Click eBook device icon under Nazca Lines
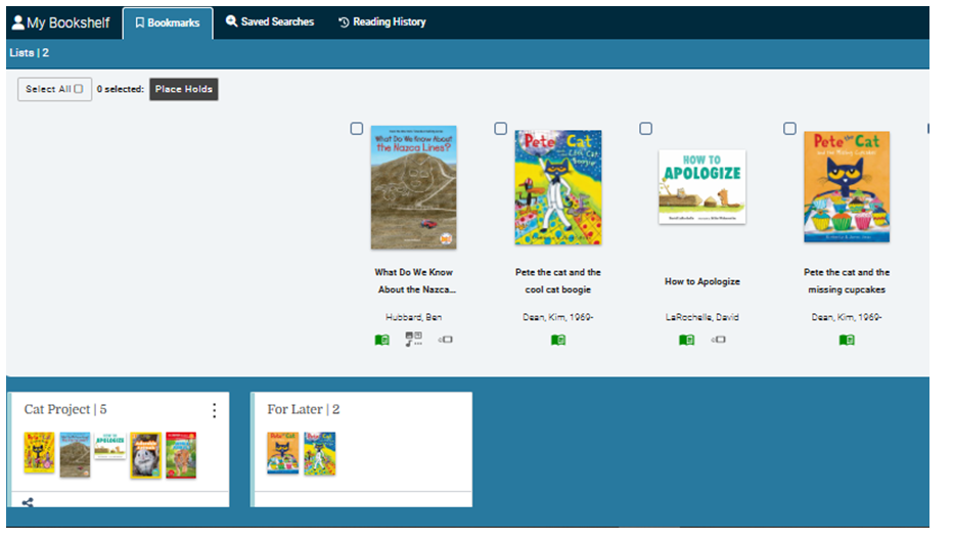The image size is (954, 540). pos(445,339)
